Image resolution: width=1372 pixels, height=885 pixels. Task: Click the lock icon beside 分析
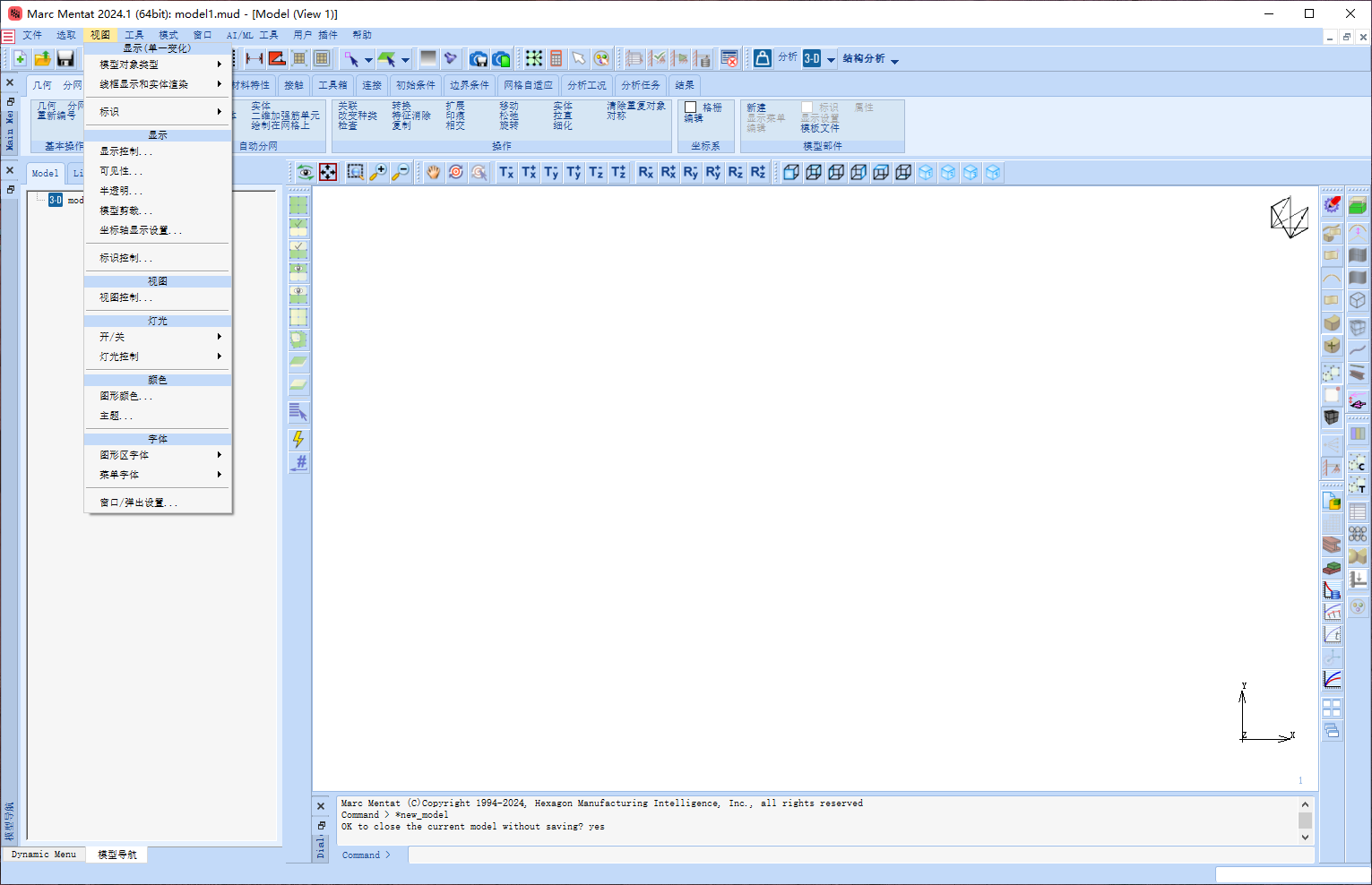[762, 58]
